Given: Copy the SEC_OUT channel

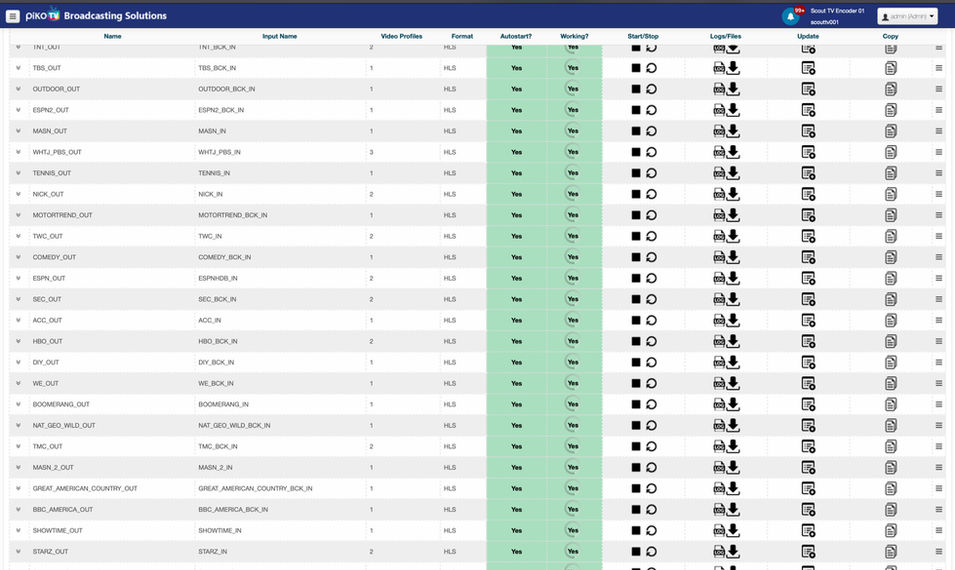Looking at the screenshot, I should (890, 299).
